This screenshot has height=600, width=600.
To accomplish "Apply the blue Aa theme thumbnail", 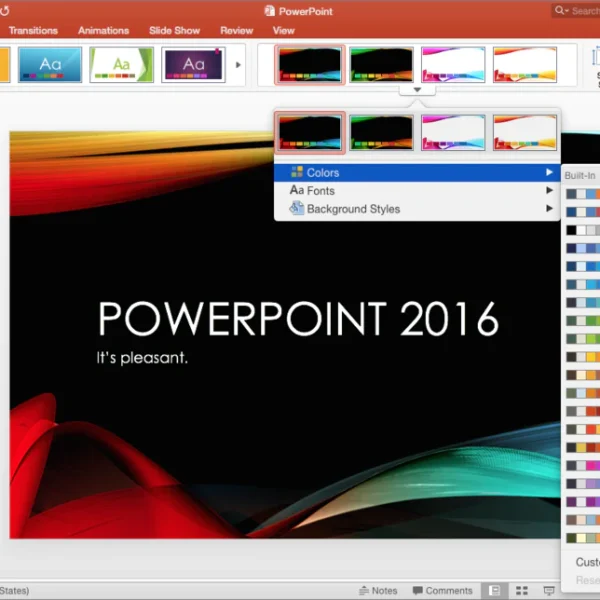I will pos(50,65).
